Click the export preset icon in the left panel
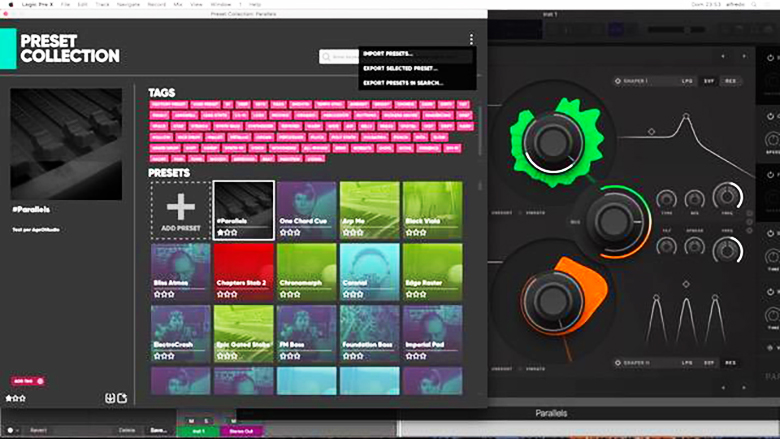The image size is (780, 439). tap(122, 398)
